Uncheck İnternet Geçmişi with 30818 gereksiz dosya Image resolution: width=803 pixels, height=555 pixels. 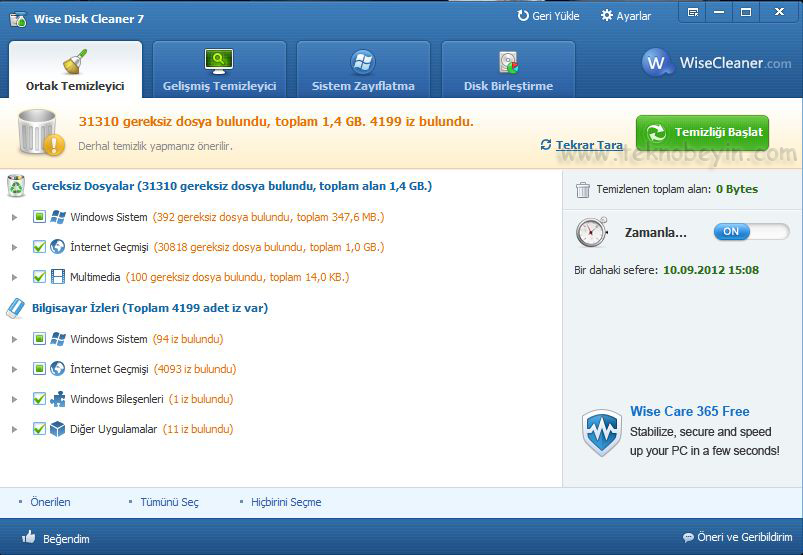click(39, 247)
